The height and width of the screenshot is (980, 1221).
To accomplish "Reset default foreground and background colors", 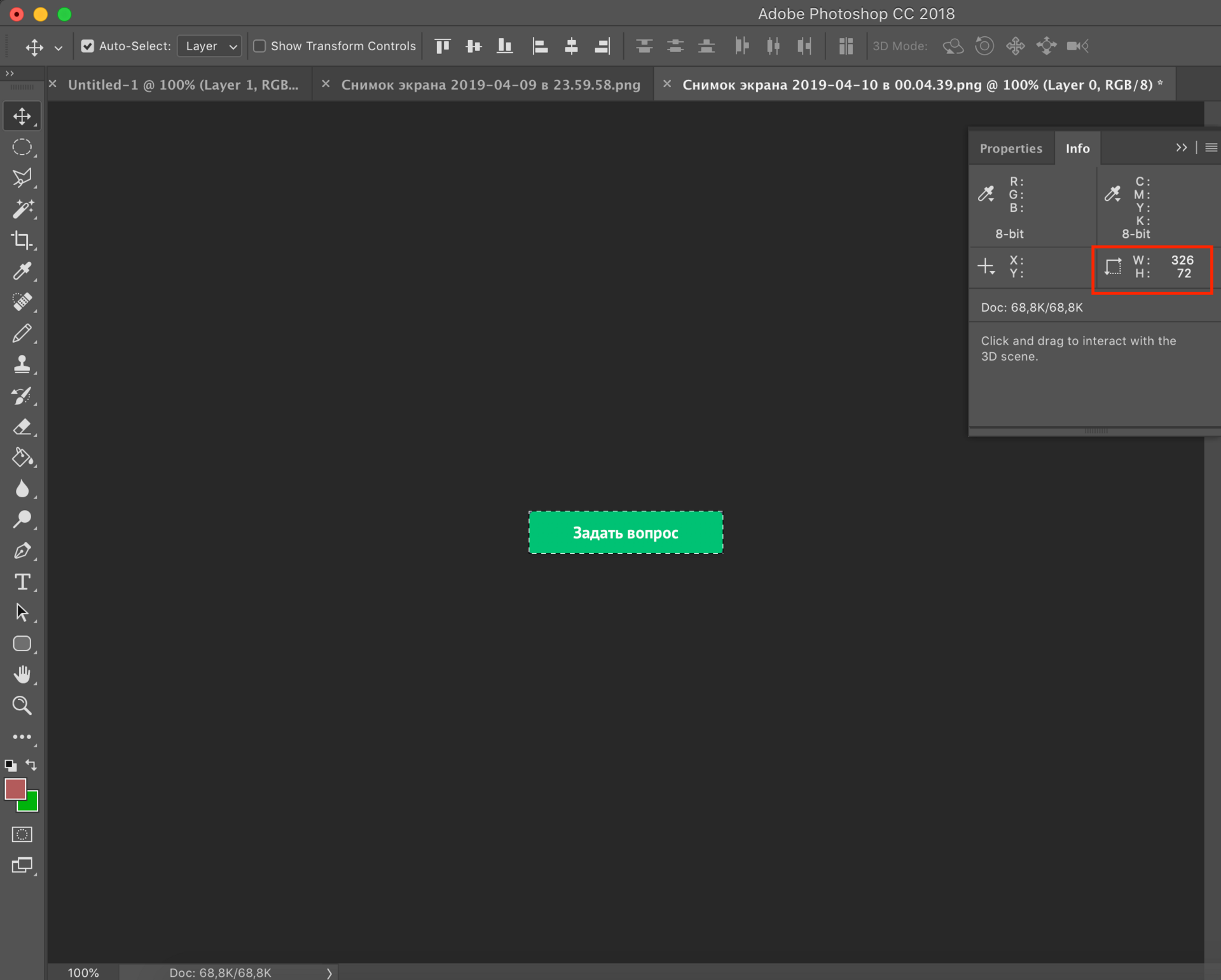I will coord(10,765).
